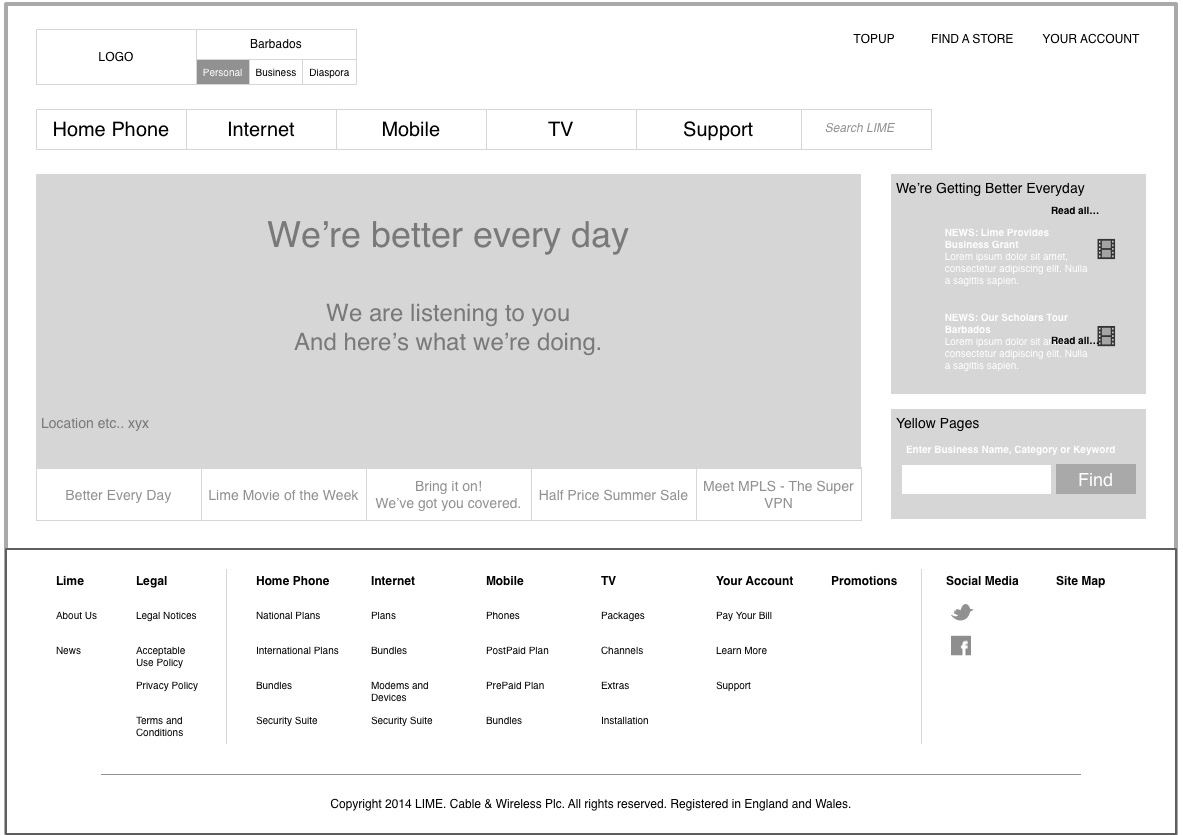Click Bundles under Home Phone

click(273, 686)
